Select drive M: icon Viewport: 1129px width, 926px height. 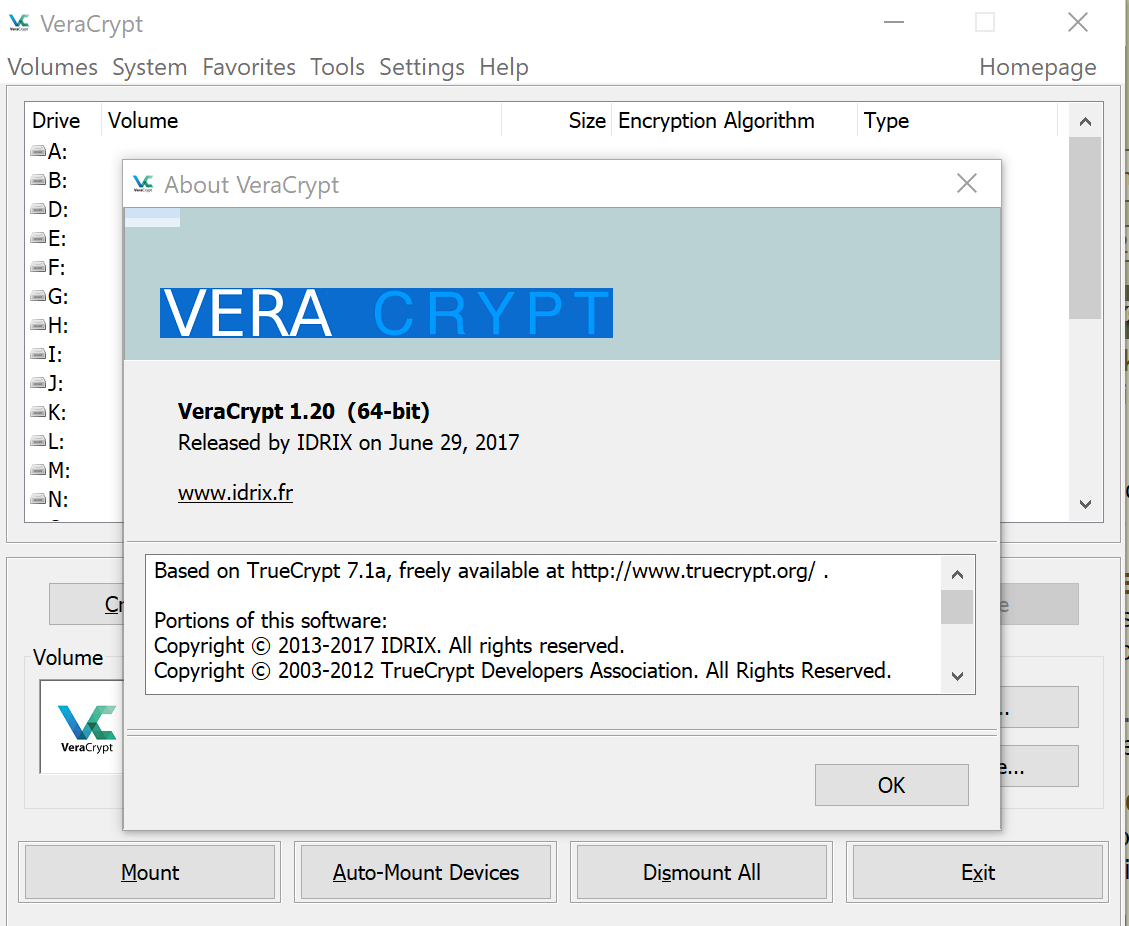pos(38,470)
